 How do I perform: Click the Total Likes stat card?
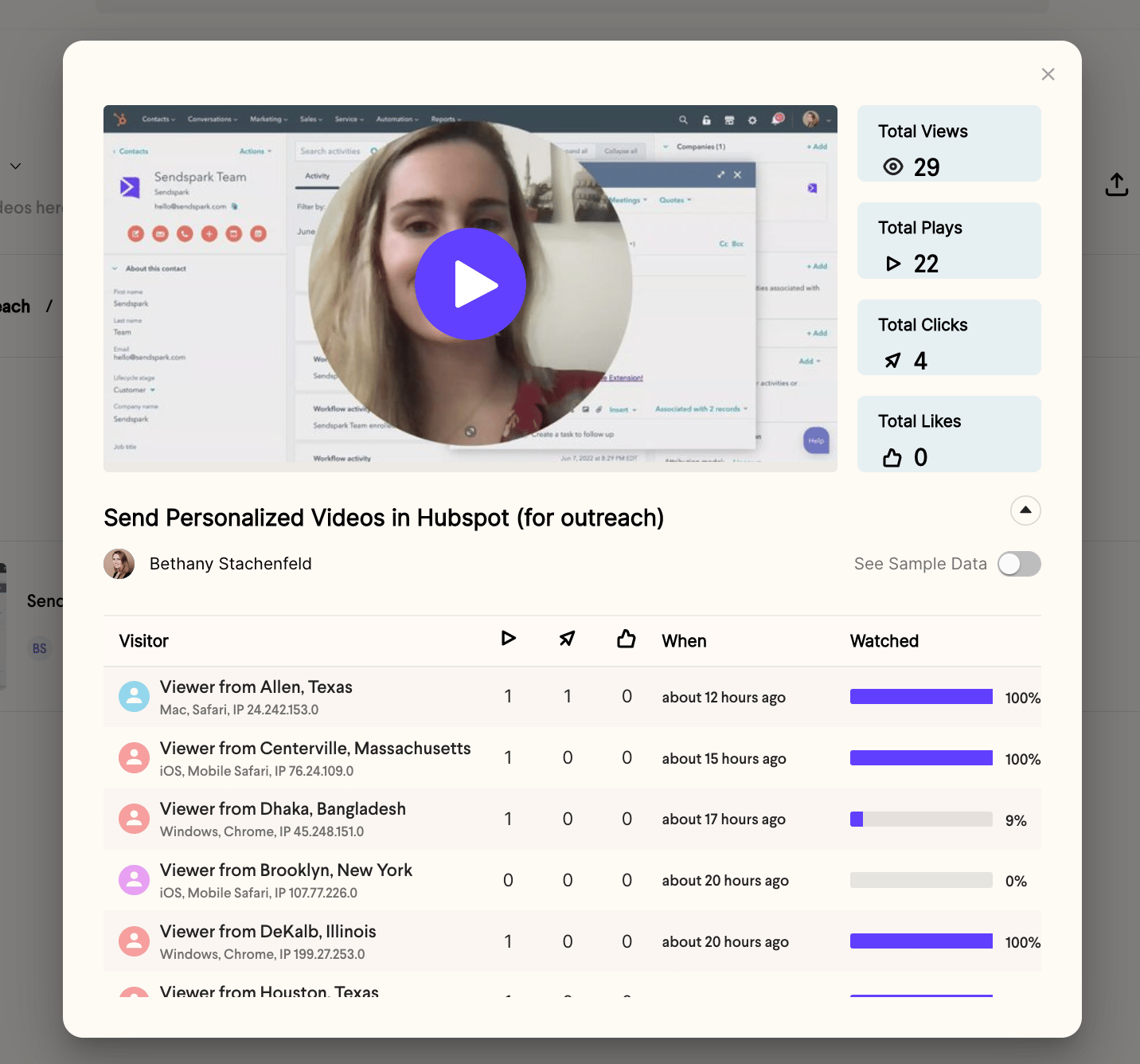(x=949, y=434)
